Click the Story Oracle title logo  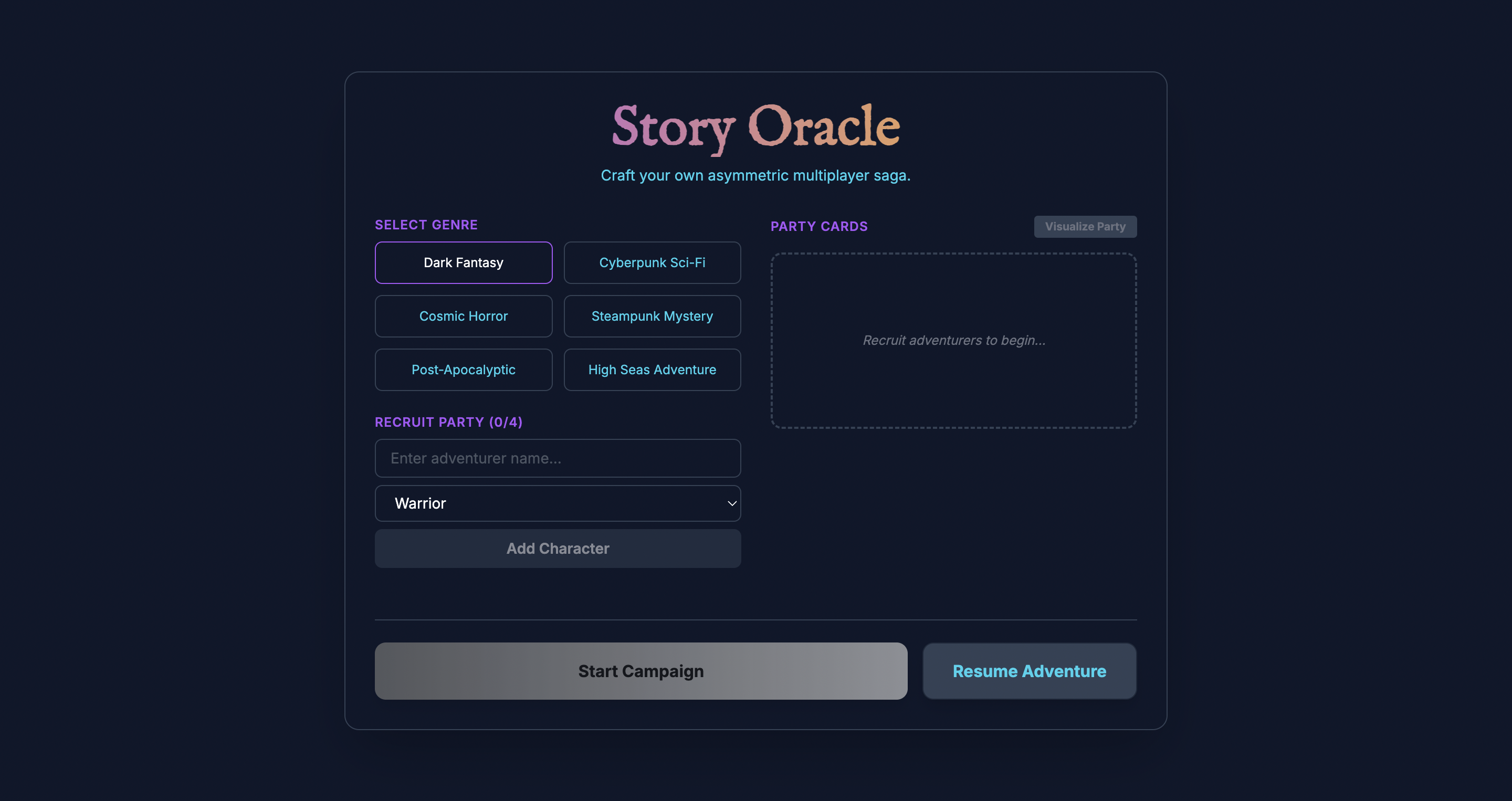click(755, 127)
